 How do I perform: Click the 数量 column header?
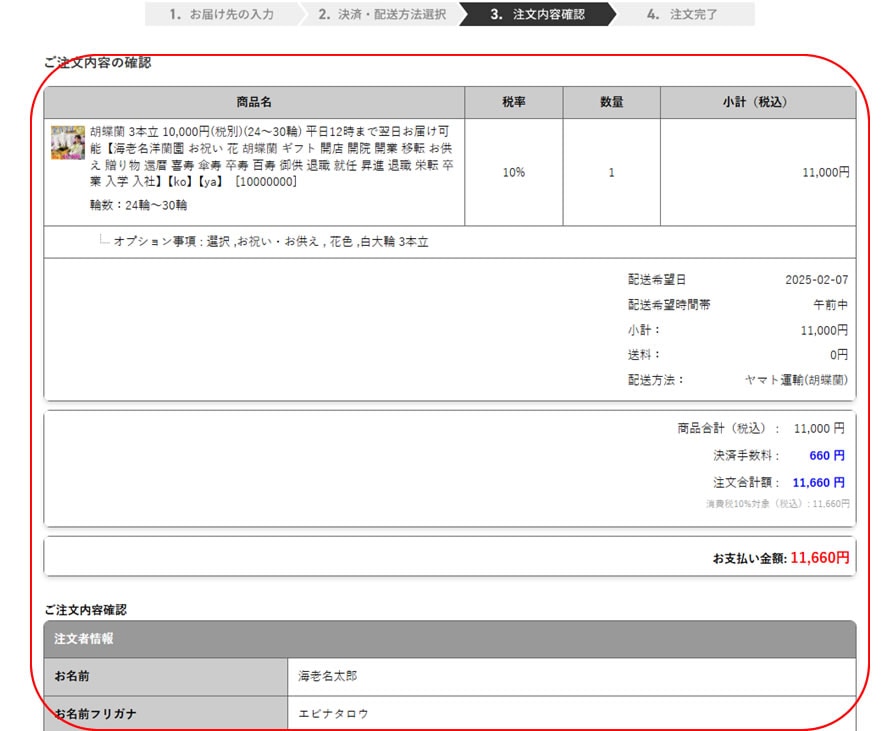click(612, 102)
